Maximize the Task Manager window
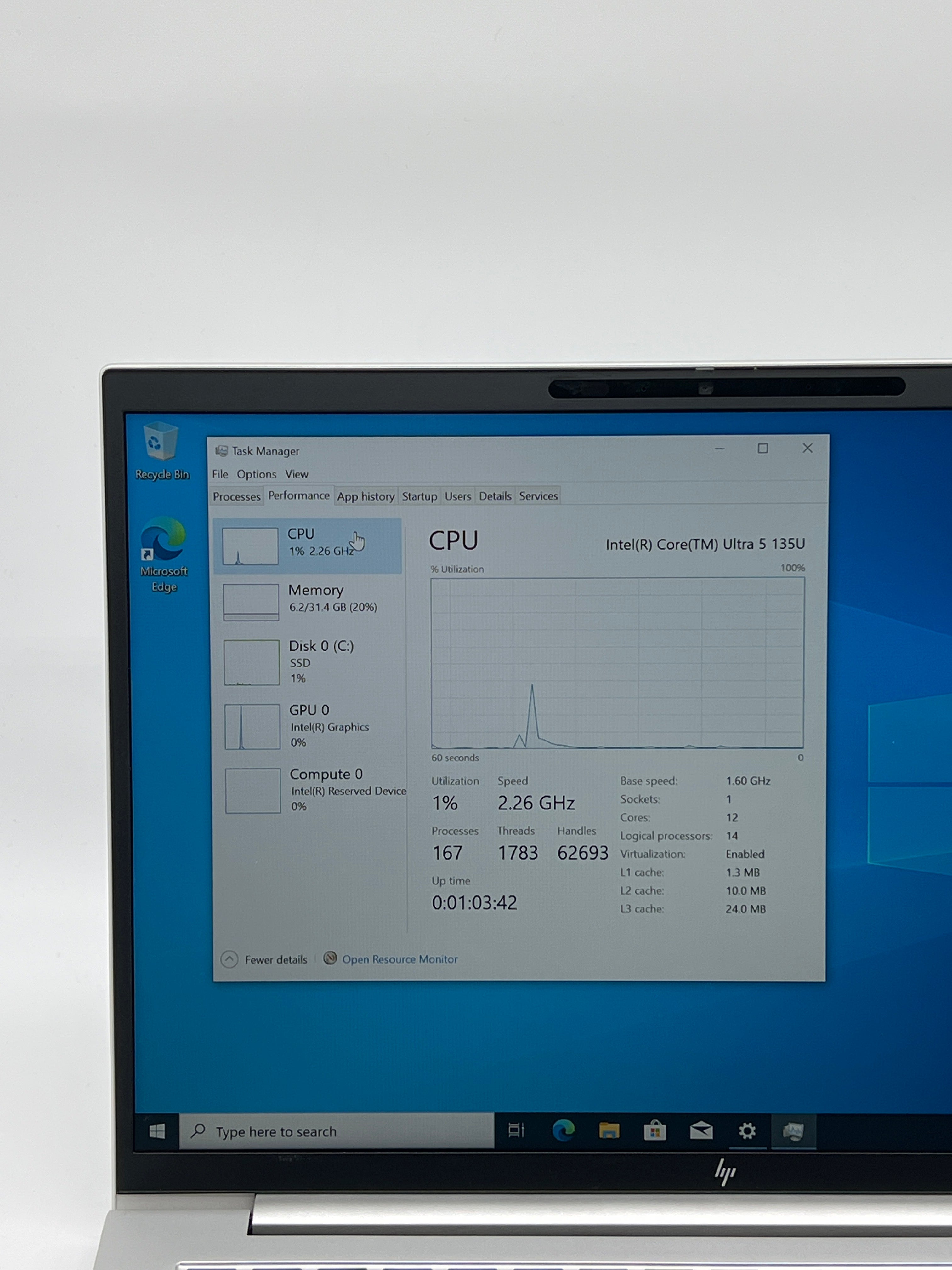952x1270 pixels. click(762, 449)
